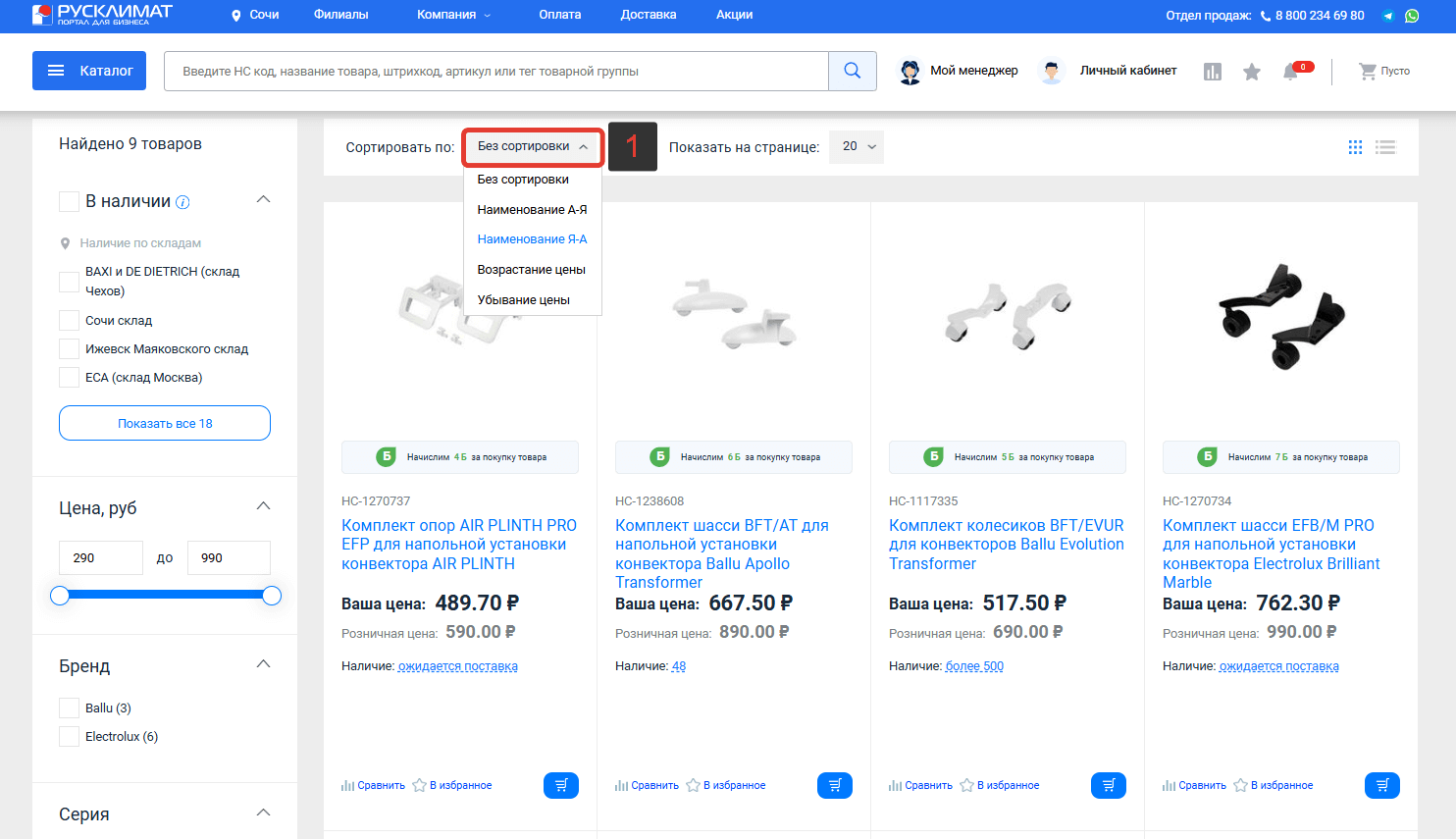Open items-per-page dropdown showing 20
This screenshot has height=839, width=1456.
tap(857, 146)
